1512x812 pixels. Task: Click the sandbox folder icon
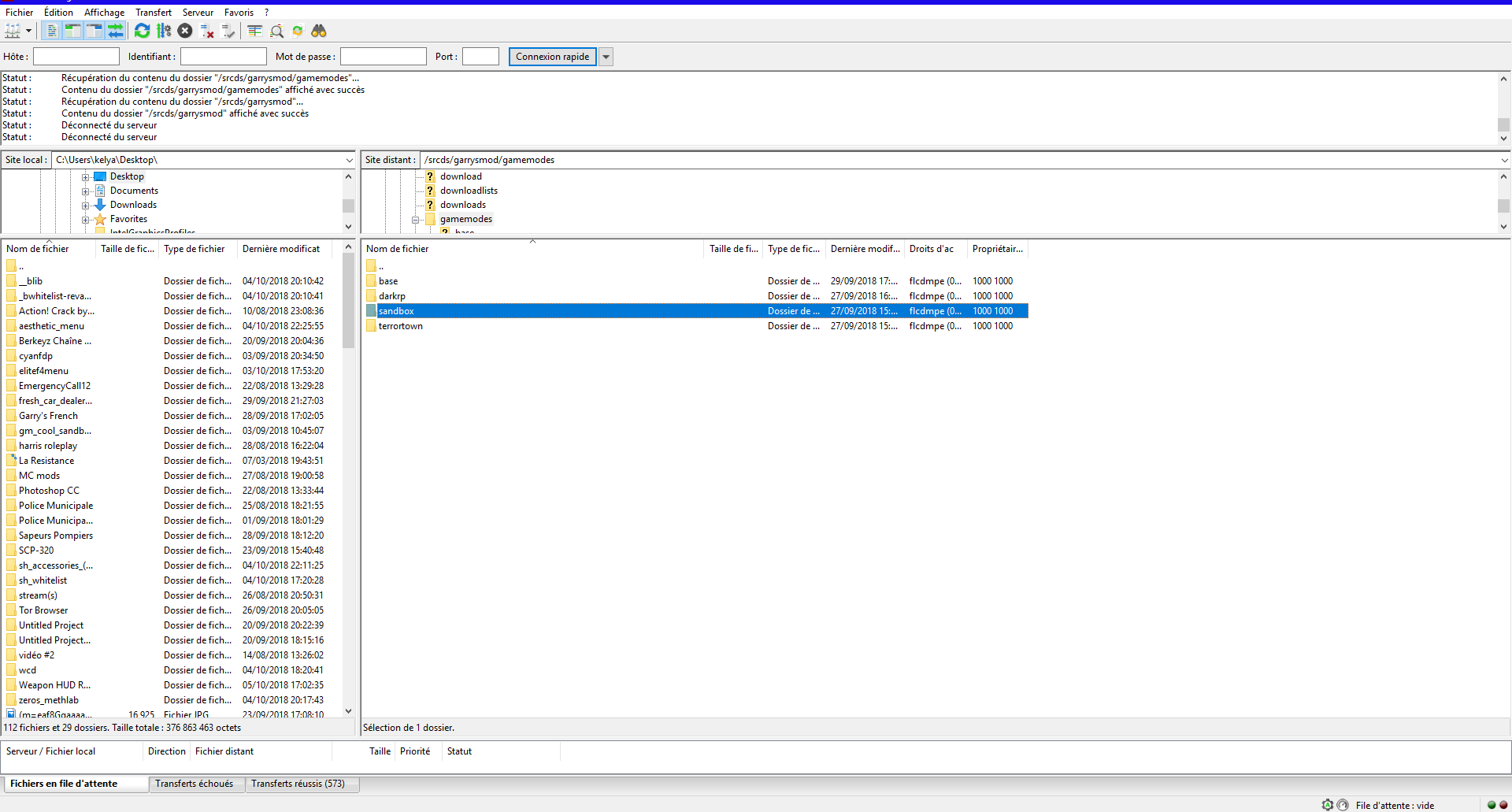371,311
